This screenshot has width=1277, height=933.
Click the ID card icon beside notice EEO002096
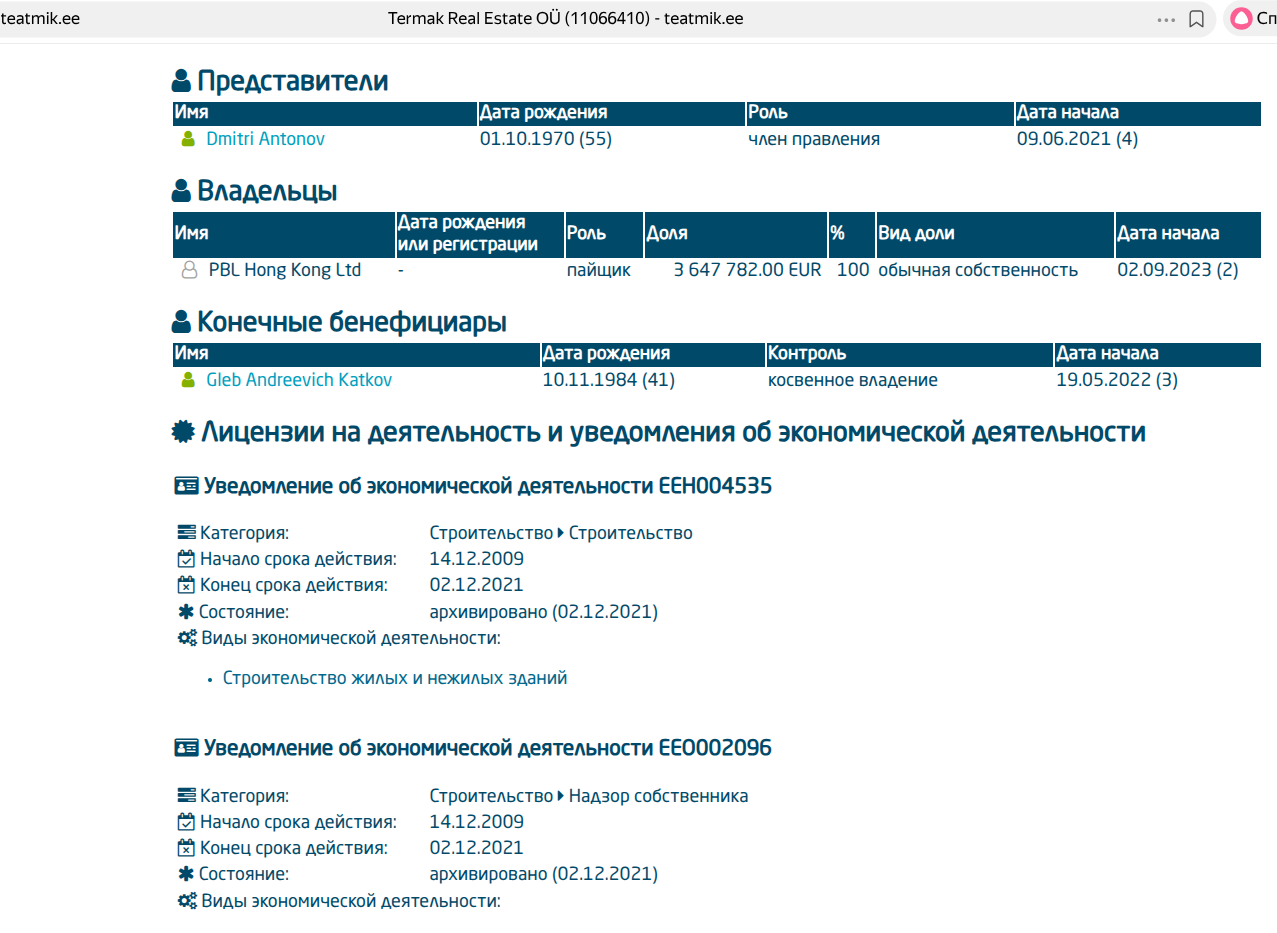[186, 749]
